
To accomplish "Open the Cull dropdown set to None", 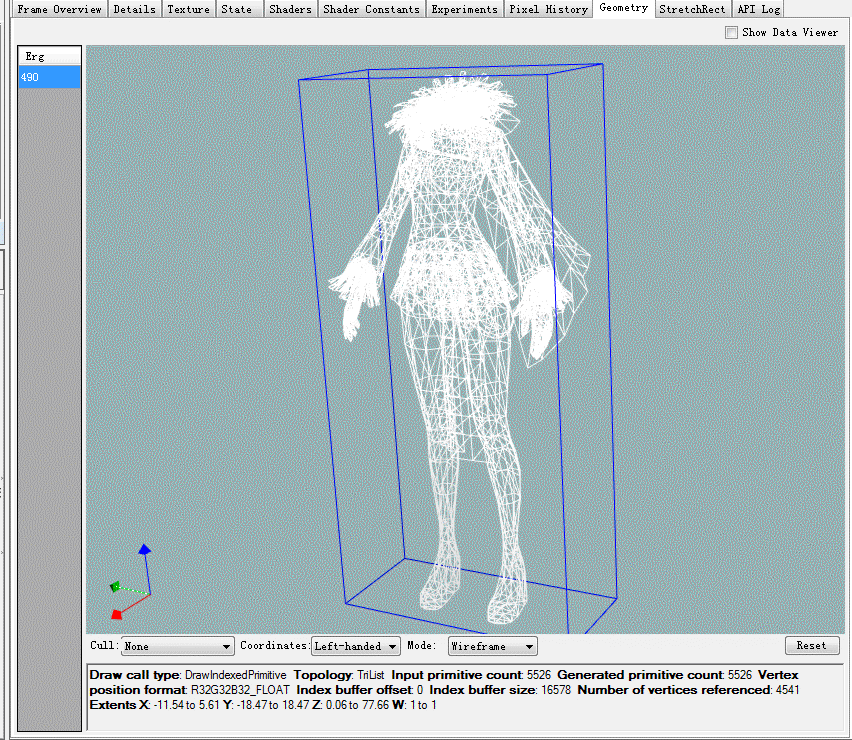I will tap(178, 646).
